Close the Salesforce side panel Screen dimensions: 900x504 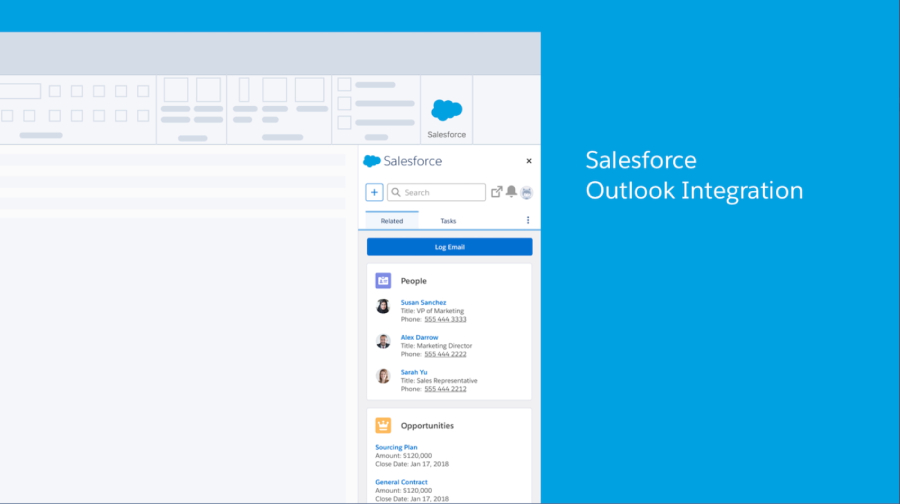coord(529,161)
